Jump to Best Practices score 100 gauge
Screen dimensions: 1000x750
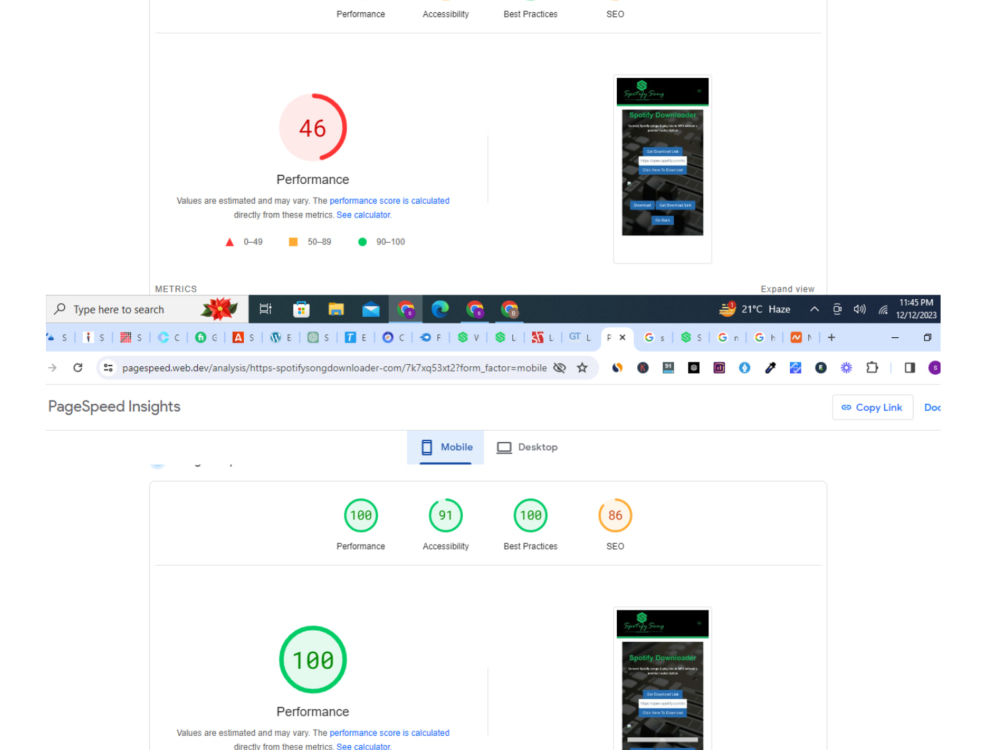[x=531, y=515]
